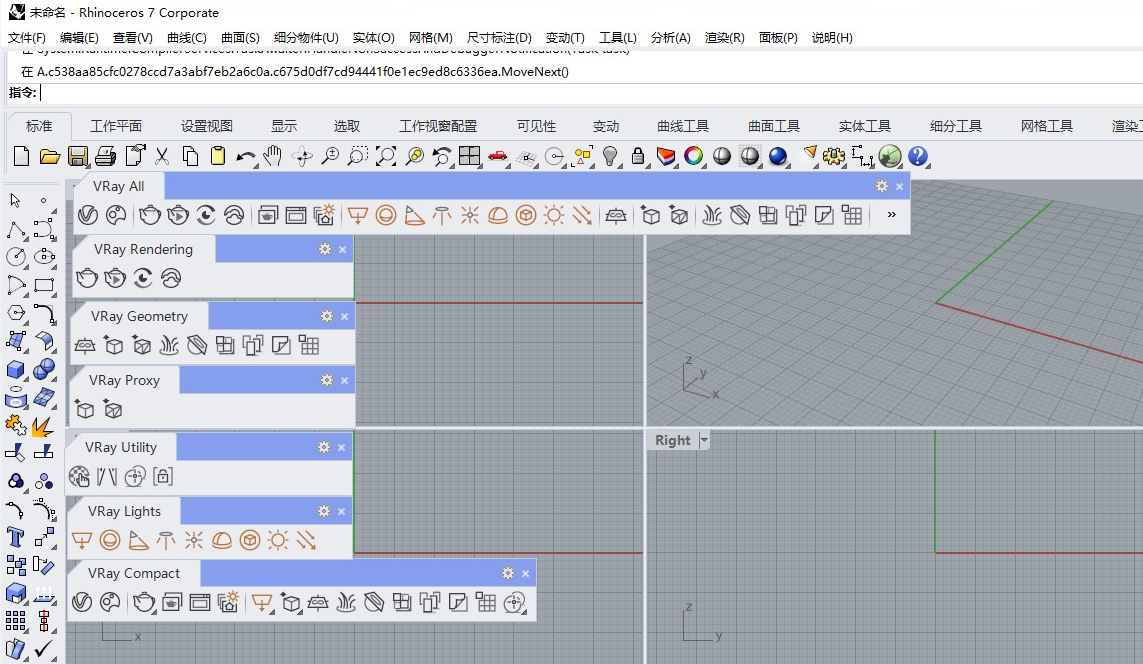Click the Infinite plane icon in VRay Geometry
This screenshot has width=1143, height=664.
[x=85, y=345]
